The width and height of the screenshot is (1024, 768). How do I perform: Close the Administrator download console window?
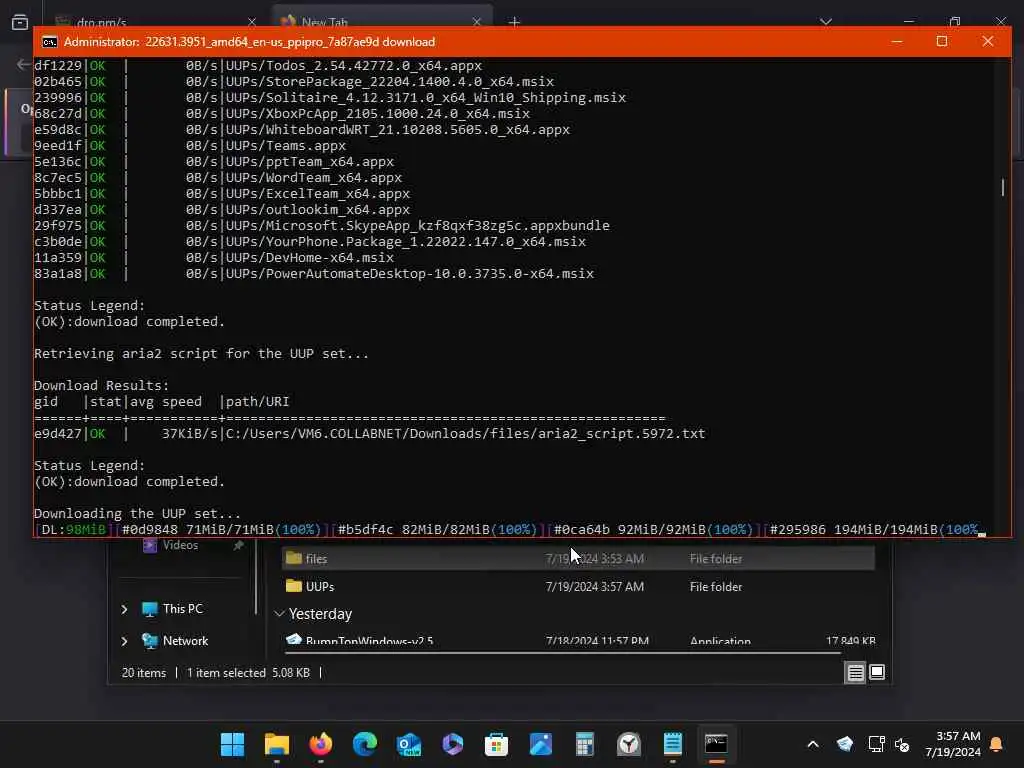[987, 41]
